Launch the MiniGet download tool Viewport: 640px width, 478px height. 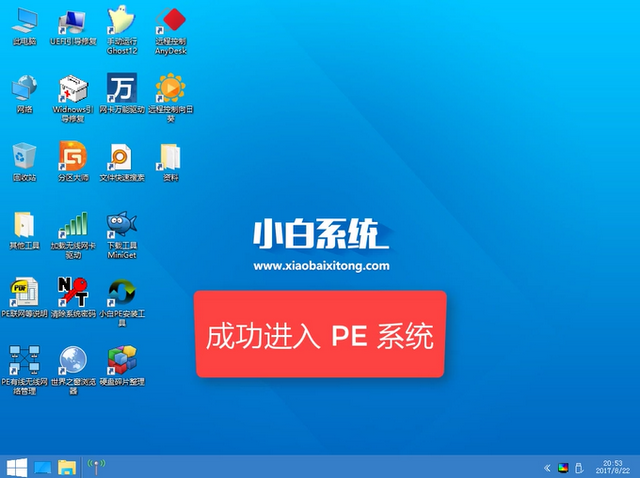[x=122, y=225]
